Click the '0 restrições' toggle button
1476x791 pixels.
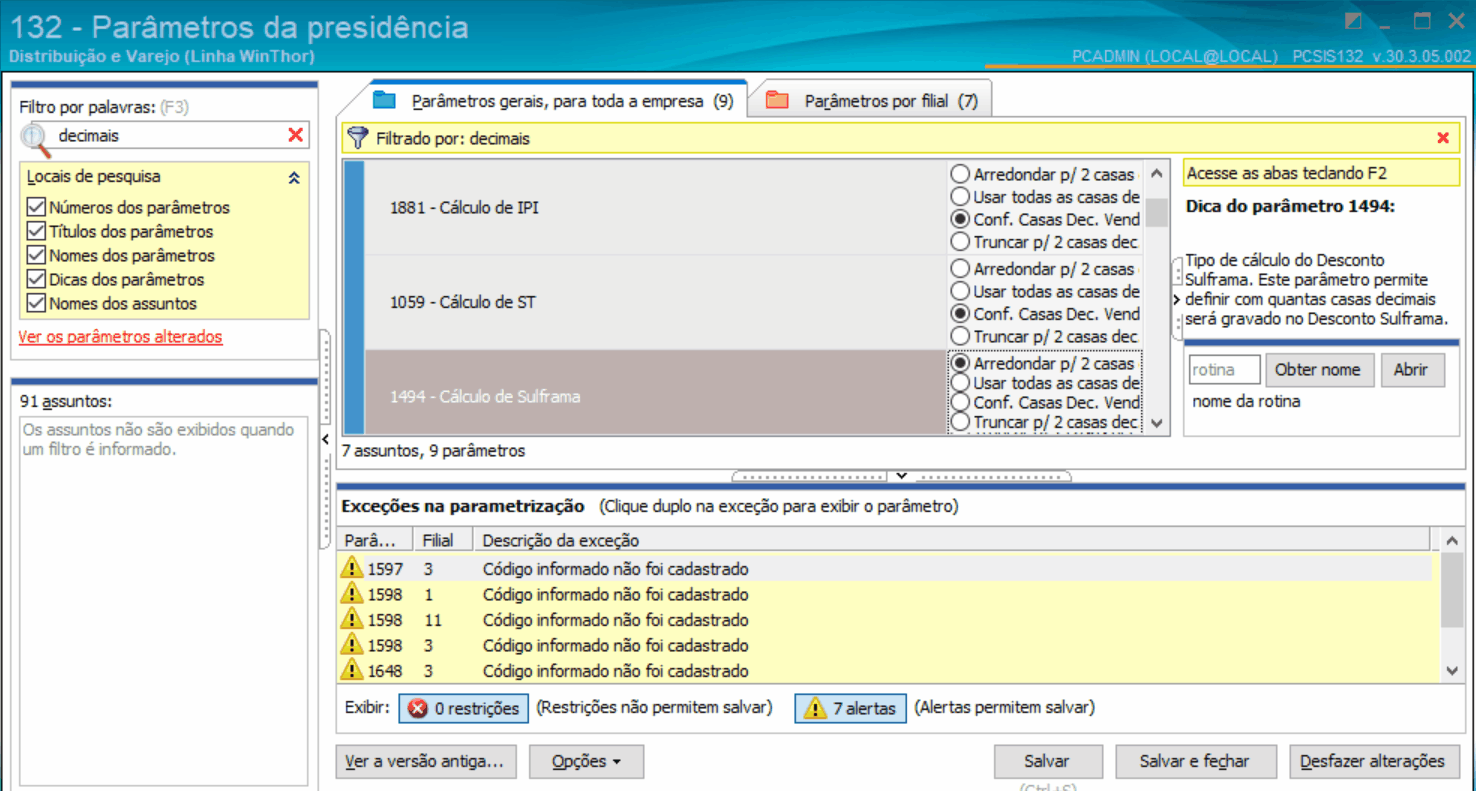click(464, 708)
